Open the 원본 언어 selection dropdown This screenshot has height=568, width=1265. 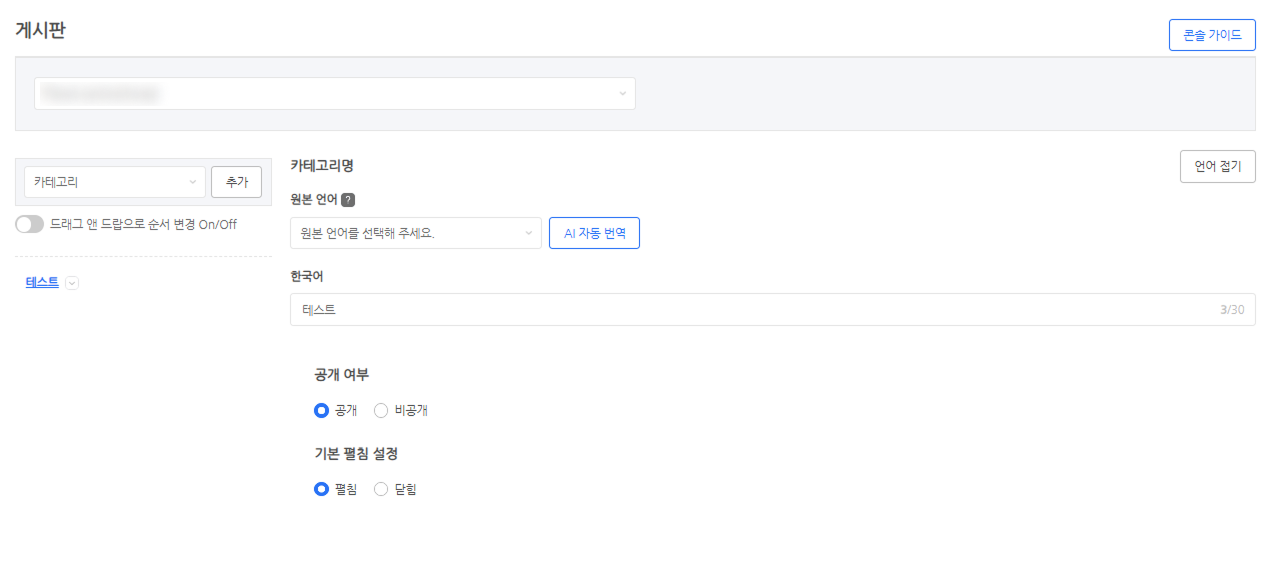click(x=415, y=233)
